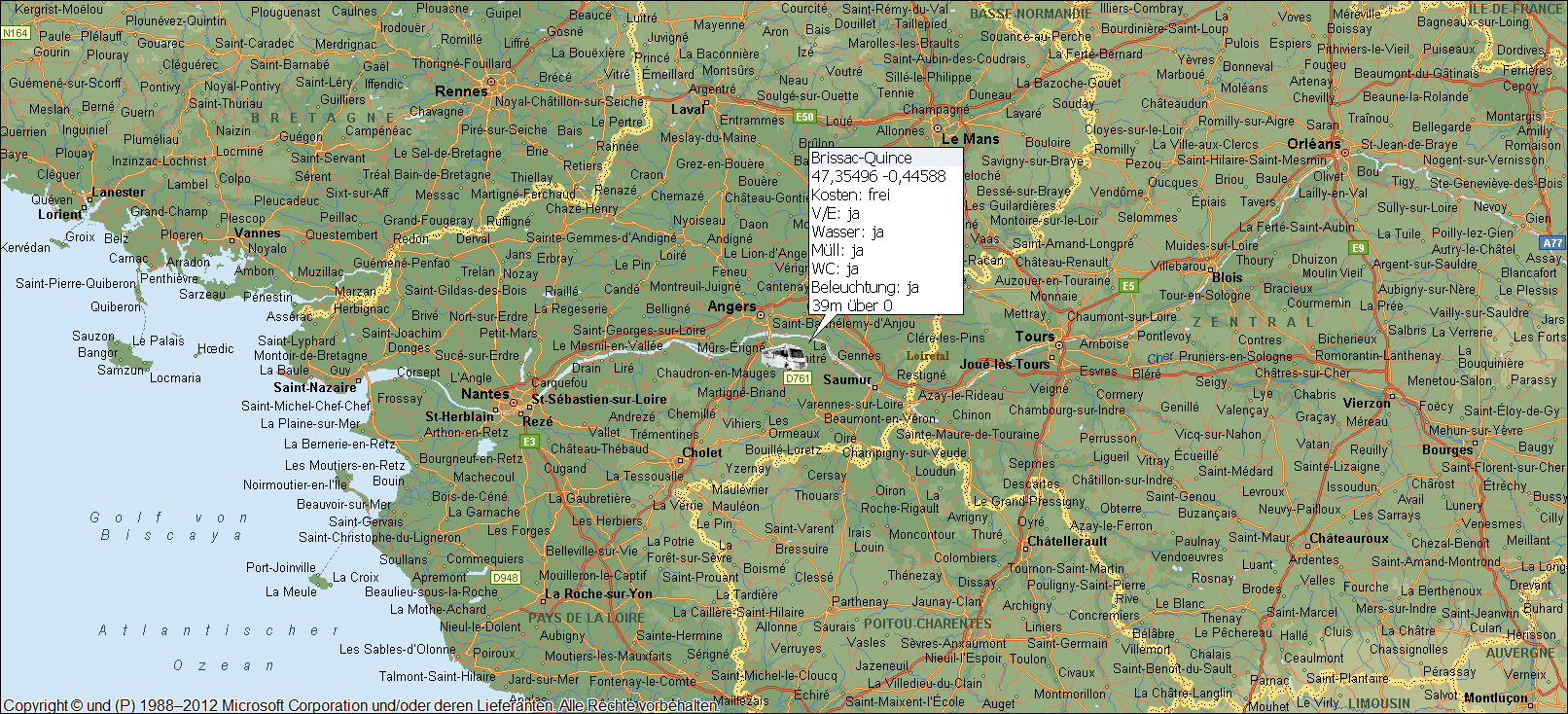Click the 'Beleuchtung: ja' line in the popup

(865, 287)
